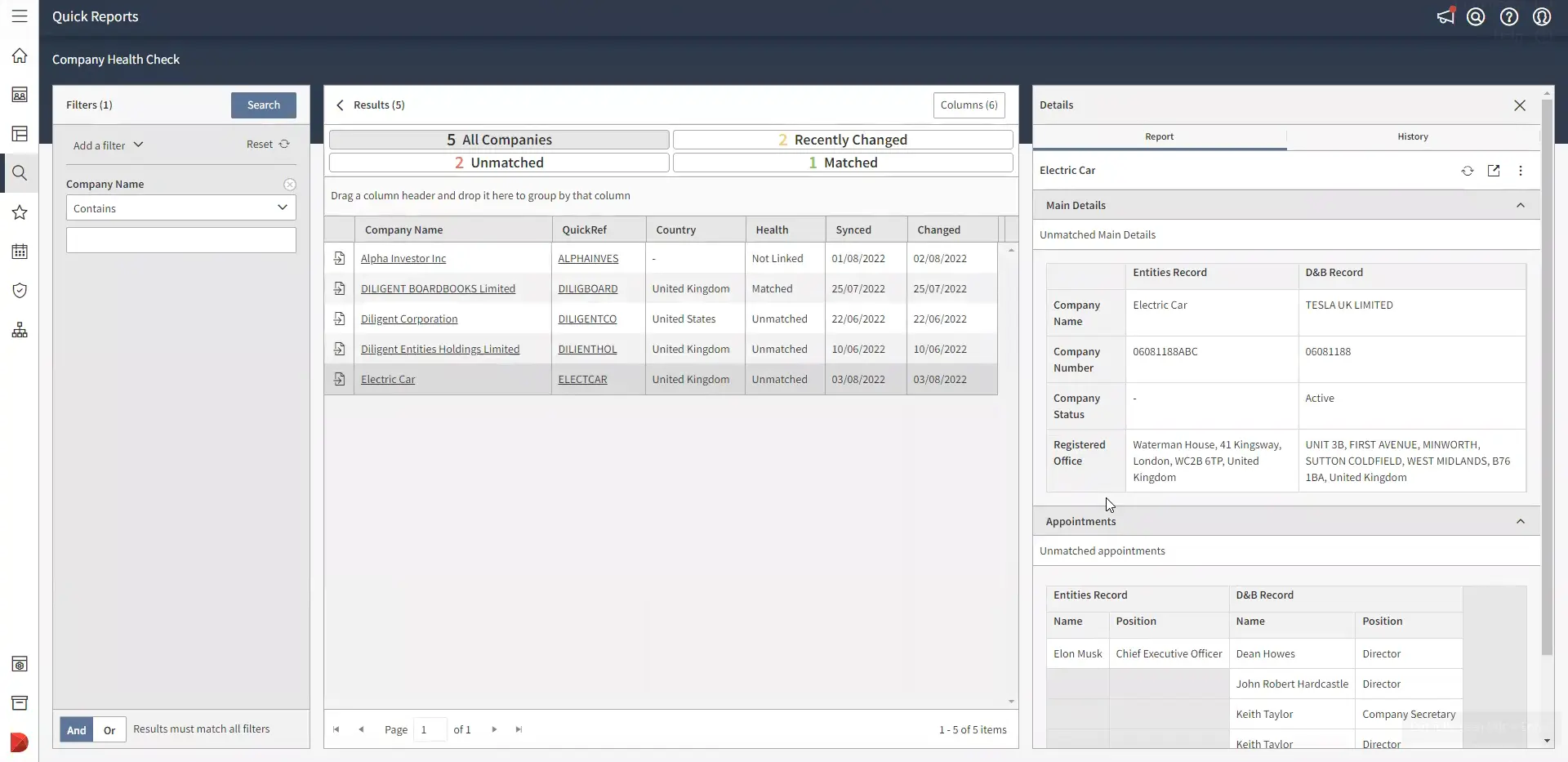Open report icon for DILIGENT BOARDBOOKS Limited

pos(339,288)
